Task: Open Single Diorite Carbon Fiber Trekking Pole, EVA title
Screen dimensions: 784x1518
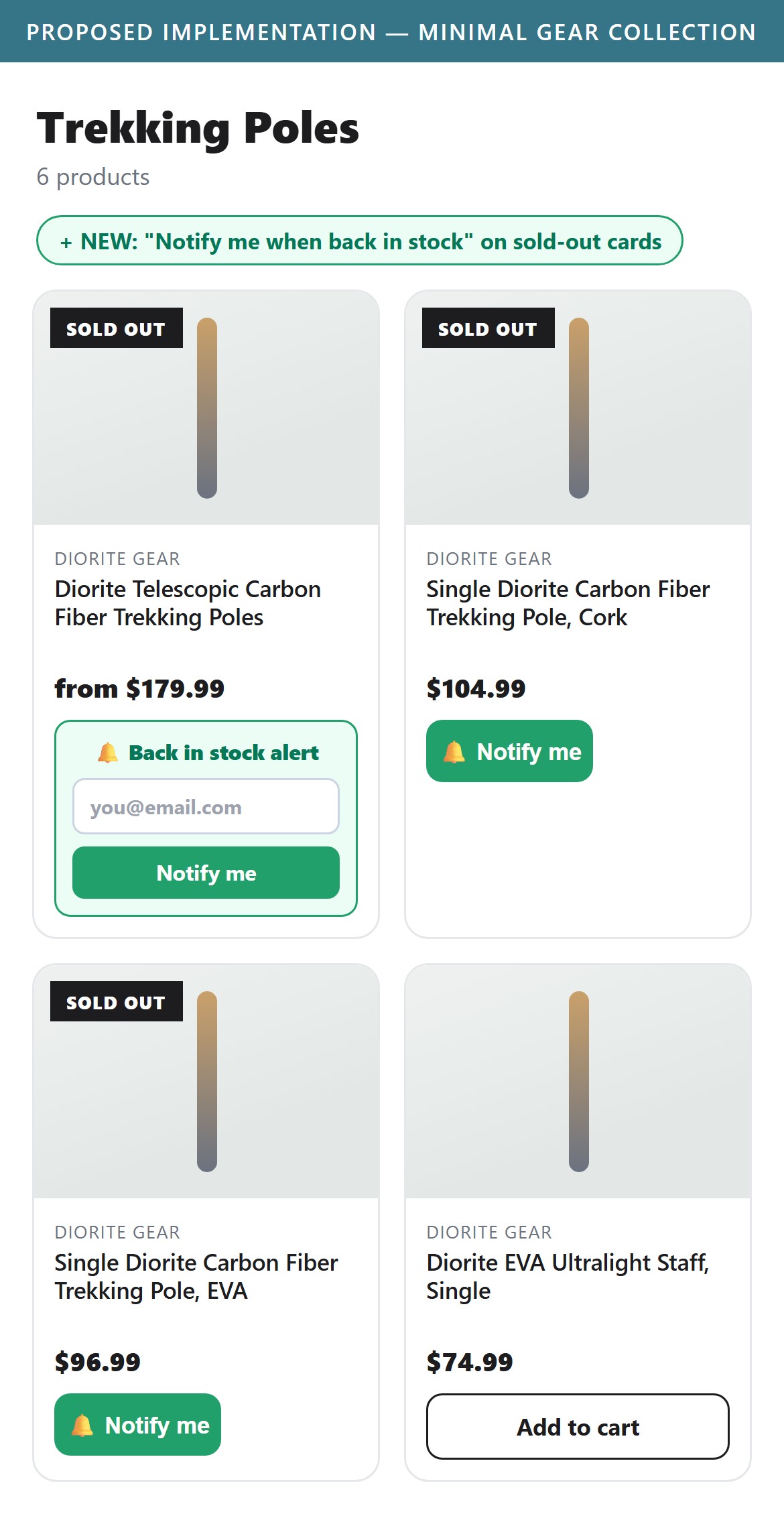Action: [196, 1277]
